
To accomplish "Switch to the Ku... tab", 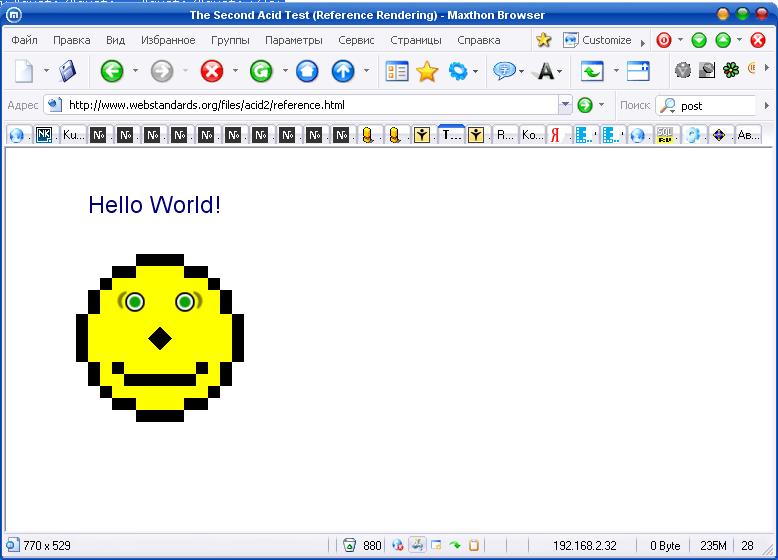I will point(73,134).
